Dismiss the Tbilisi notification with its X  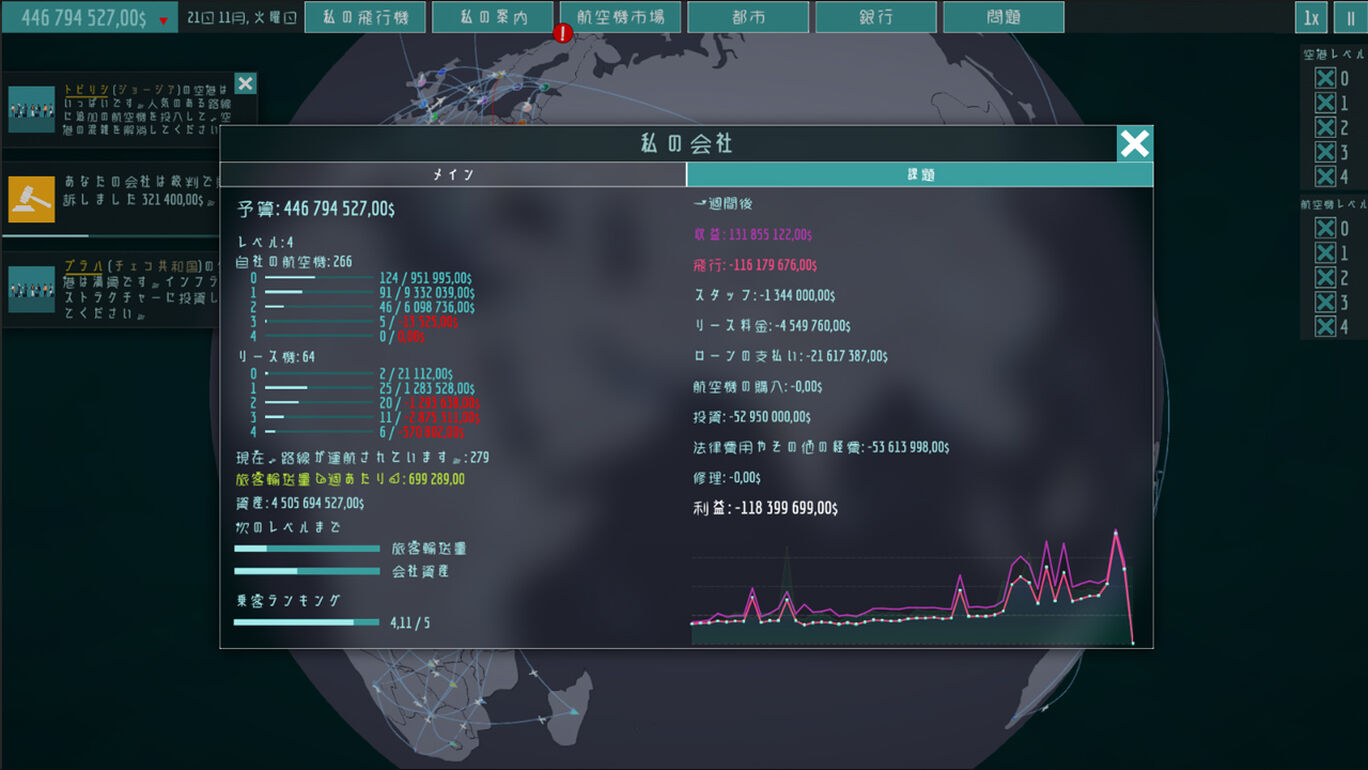245,83
